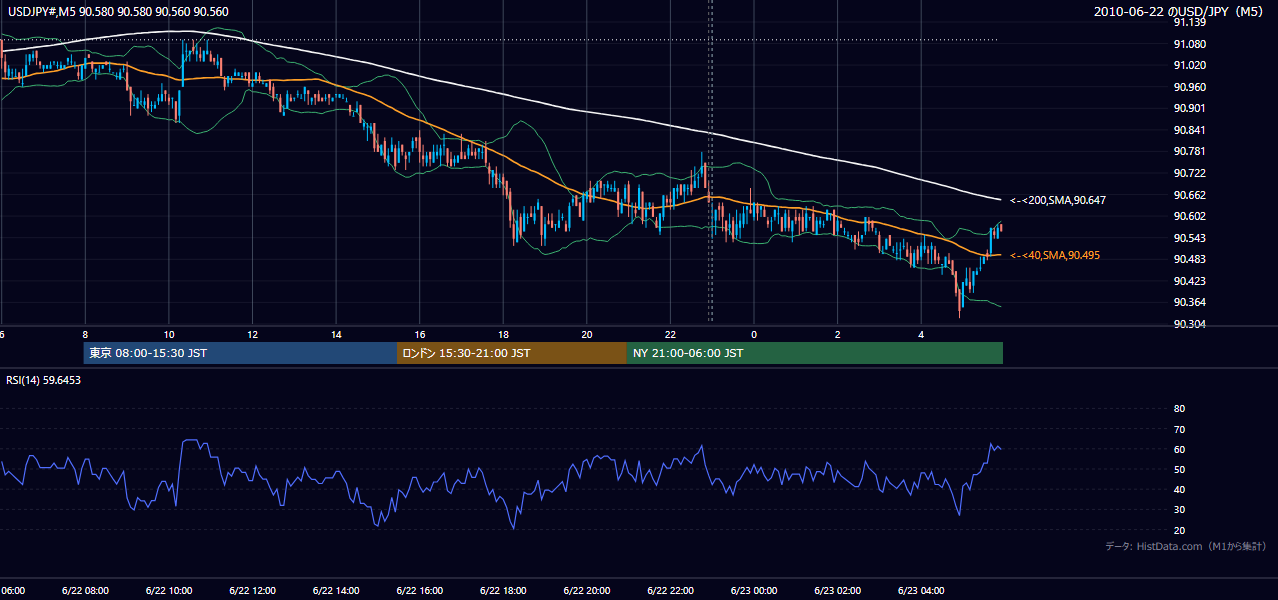Click the 6/22 10:00 date axis label
1278x600 pixels.
(168, 591)
